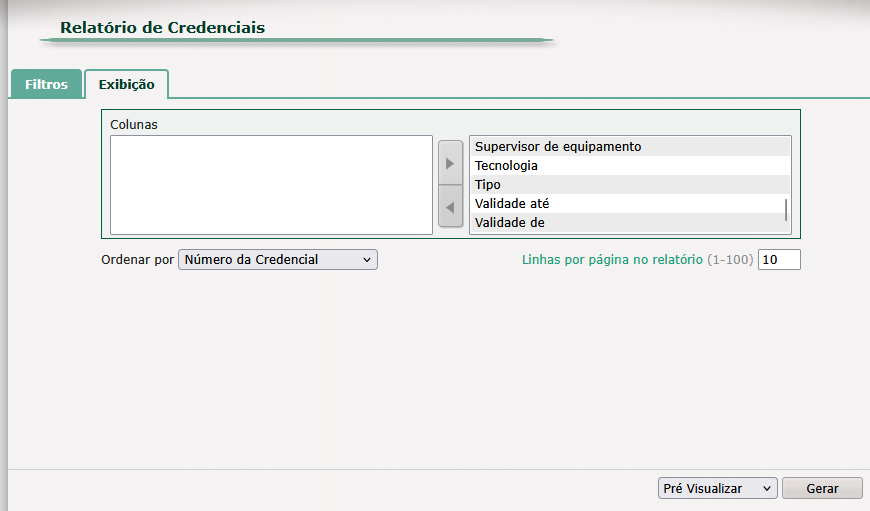Click the Gerar button

[822, 488]
